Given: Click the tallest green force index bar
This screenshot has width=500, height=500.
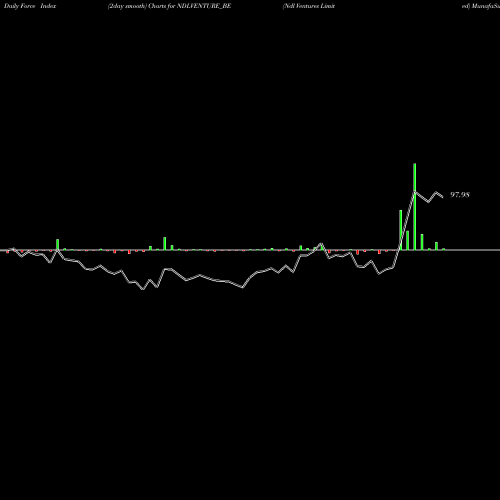Looking at the screenshot, I should click(x=415, y=207).
